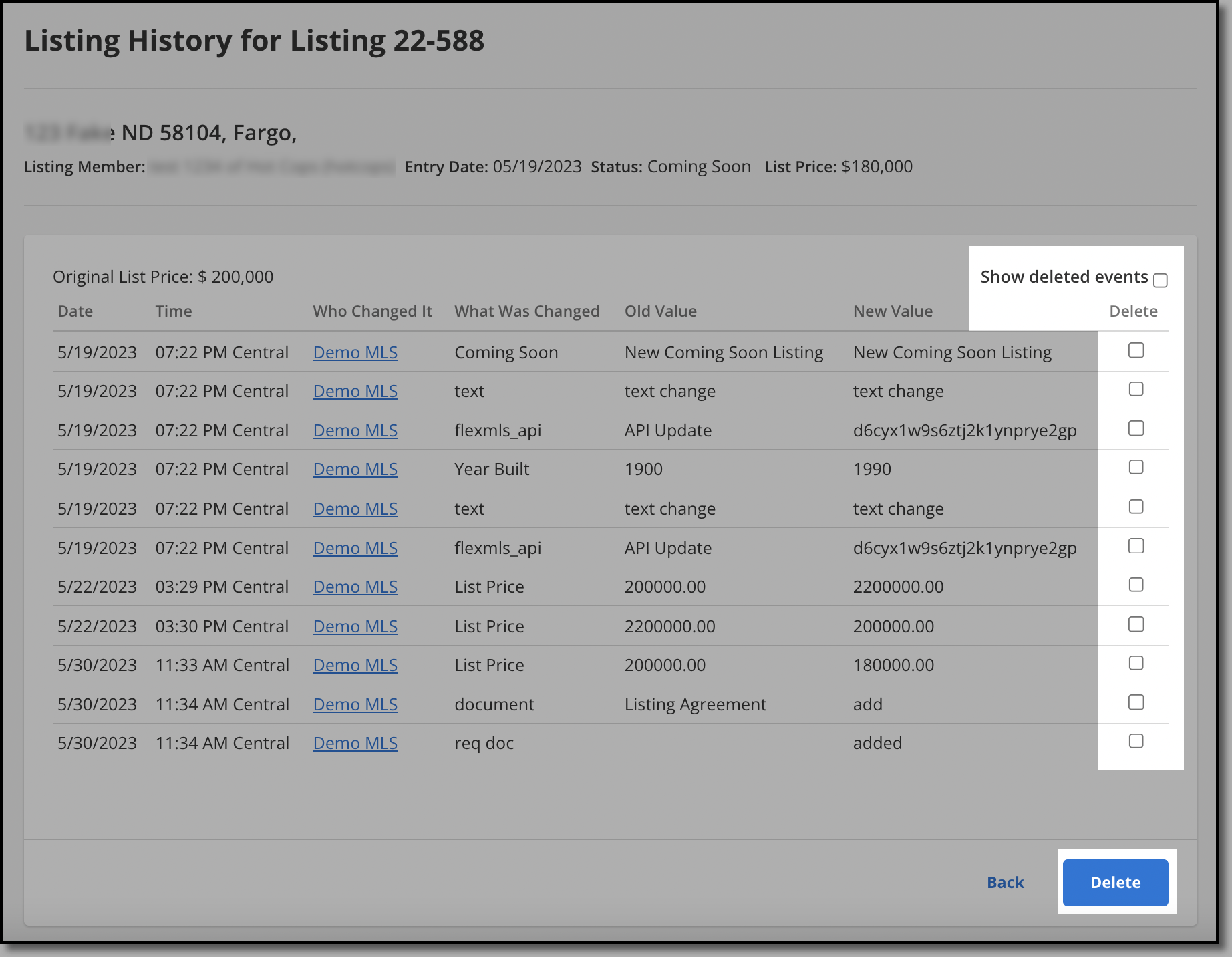Screen dimensions: 1232x957
Task: Click the Listing History for Listing 22-588 heading
Action: tap(255, 41)
